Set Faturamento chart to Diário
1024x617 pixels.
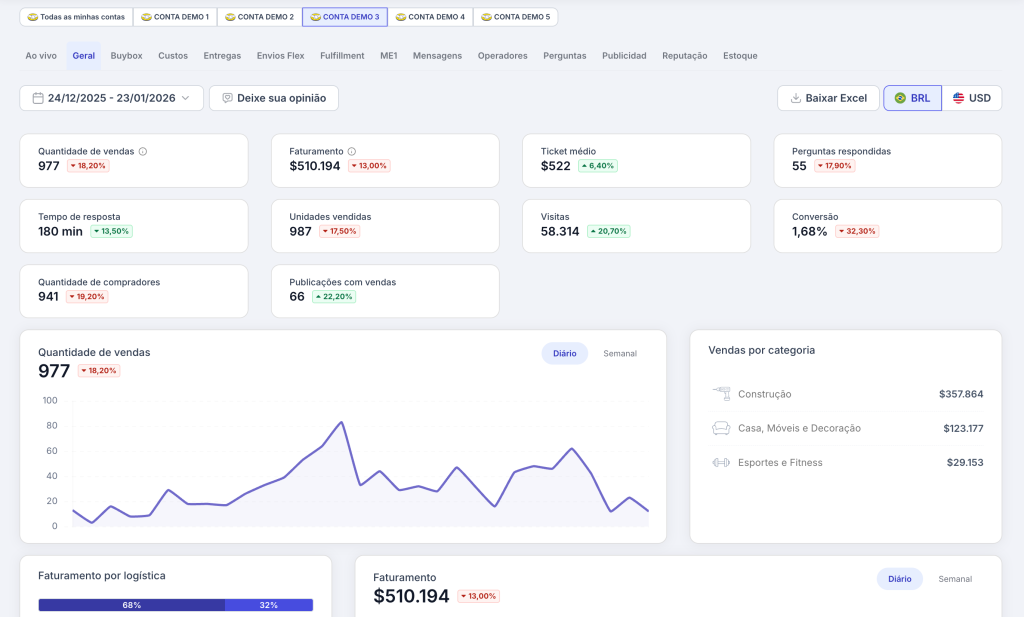[899, 579]
